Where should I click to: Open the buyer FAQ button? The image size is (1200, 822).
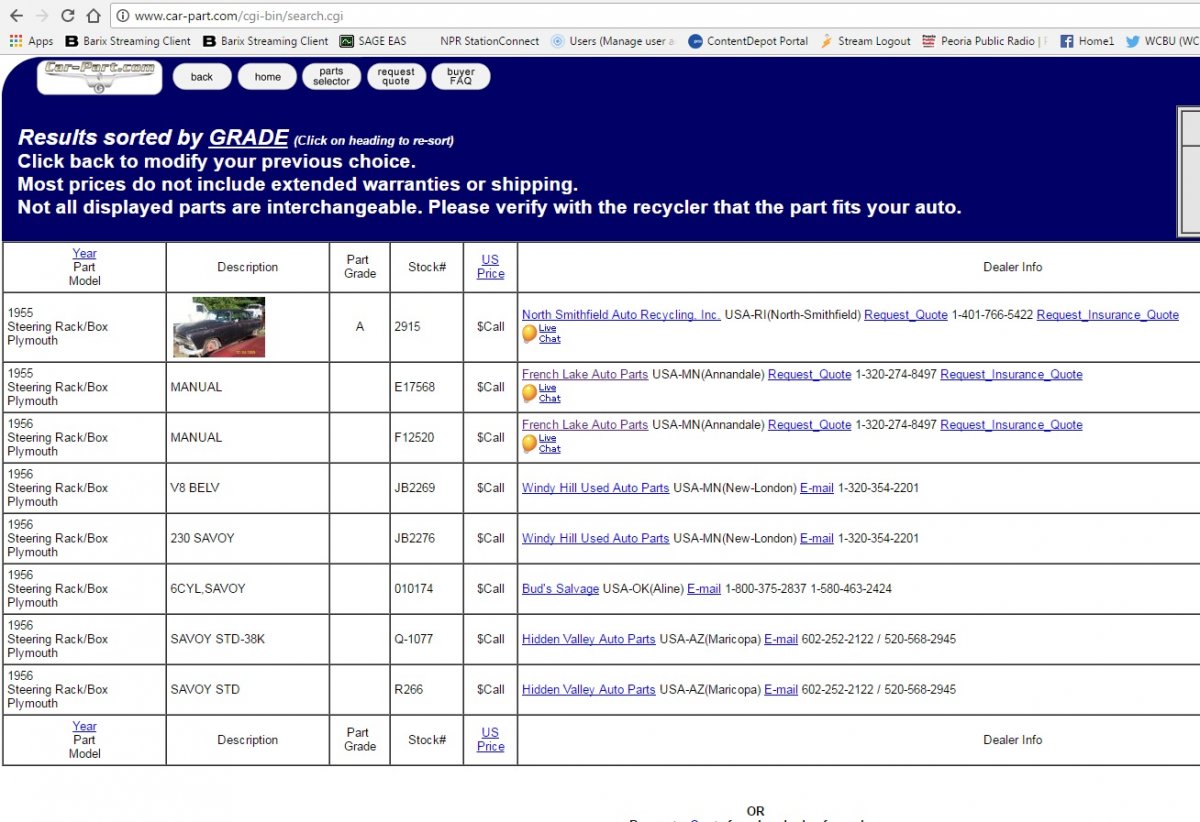[461, 77]
